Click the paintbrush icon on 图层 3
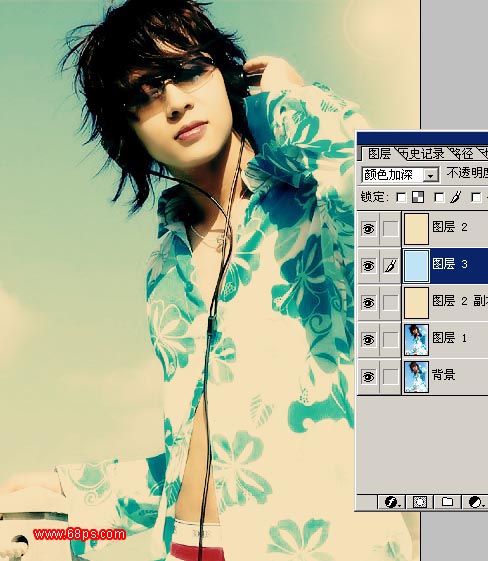Screen dimensions: 488x561 [x=390, y=265]
